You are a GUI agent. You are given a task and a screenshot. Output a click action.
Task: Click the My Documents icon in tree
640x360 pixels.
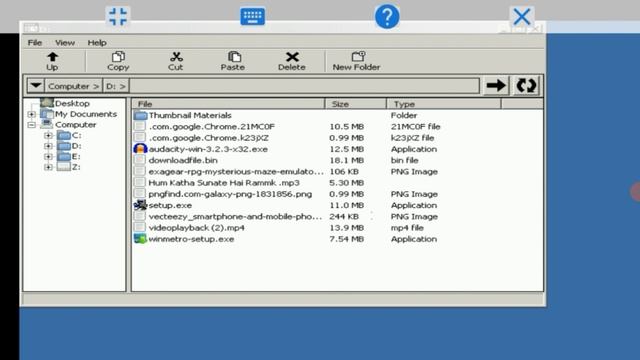pyautogui.click(x=47, y=114)
